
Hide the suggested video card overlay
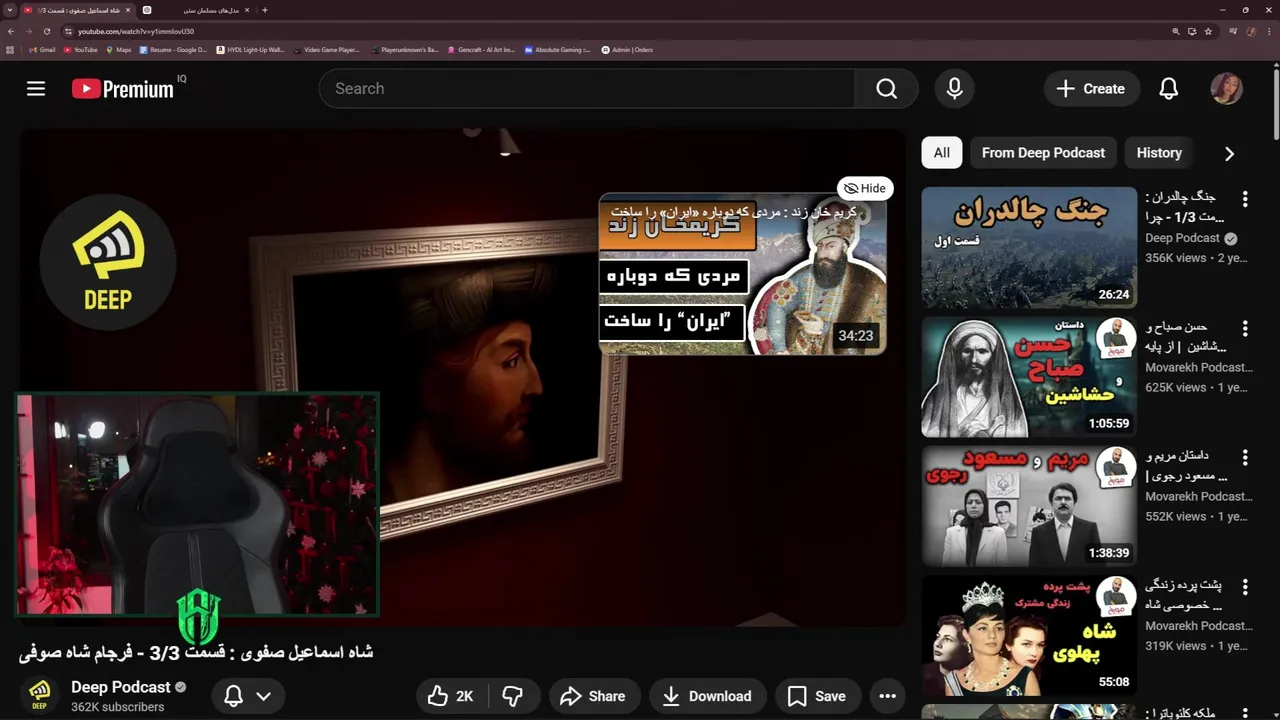[x=865, y=188]
